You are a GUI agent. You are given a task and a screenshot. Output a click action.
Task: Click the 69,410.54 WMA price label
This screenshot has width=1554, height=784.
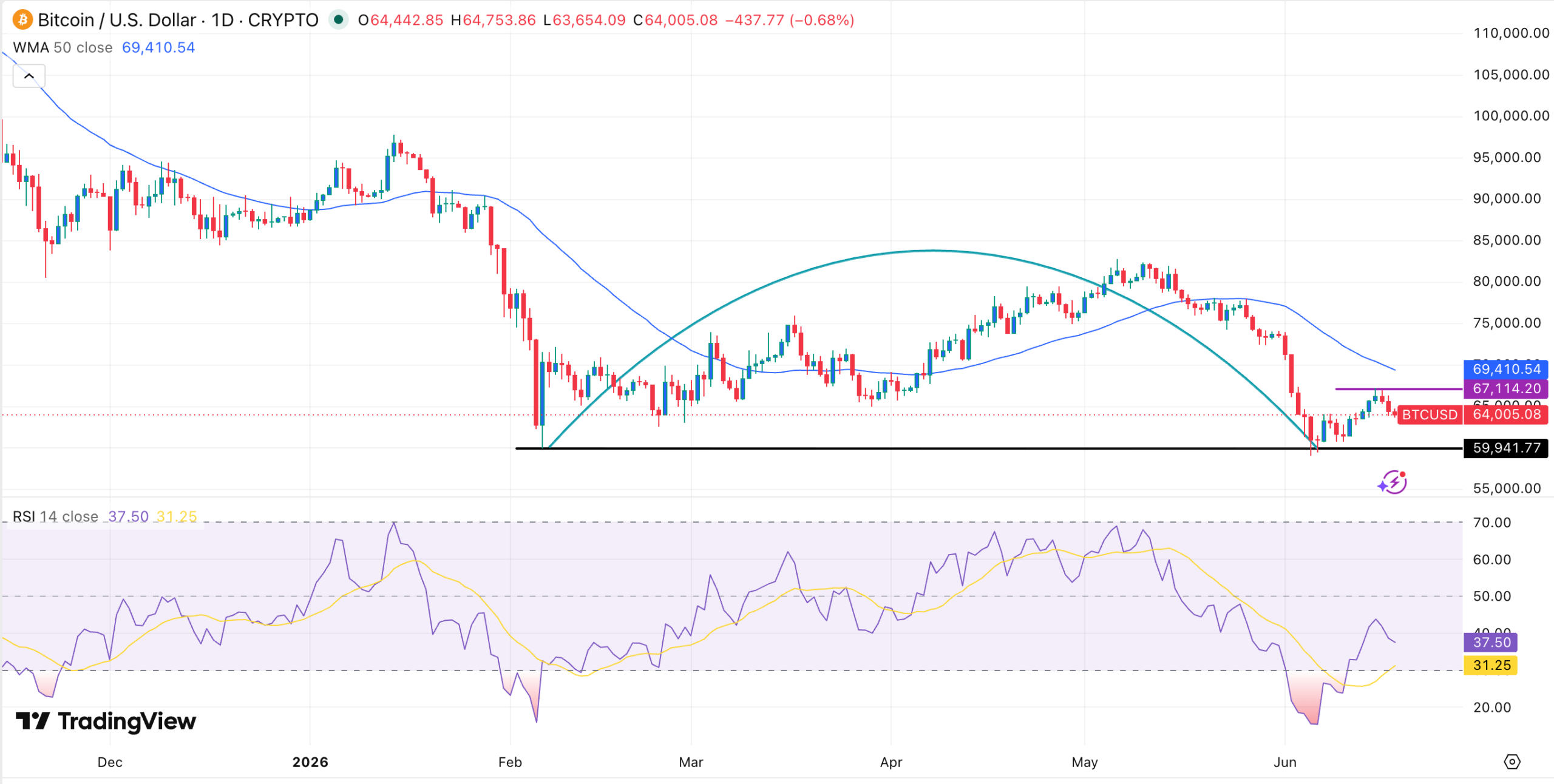[1506, 369]
